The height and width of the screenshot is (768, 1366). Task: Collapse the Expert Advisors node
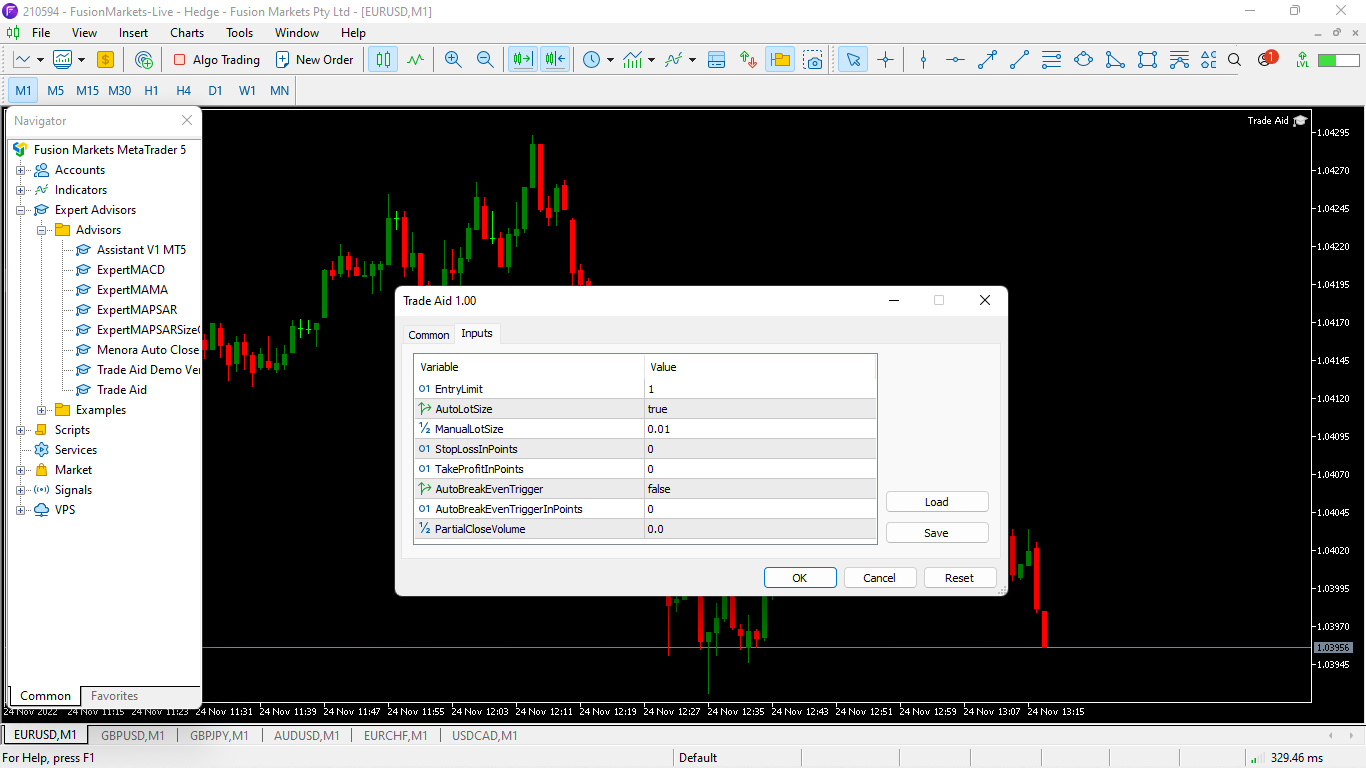(x=20, y=210)
